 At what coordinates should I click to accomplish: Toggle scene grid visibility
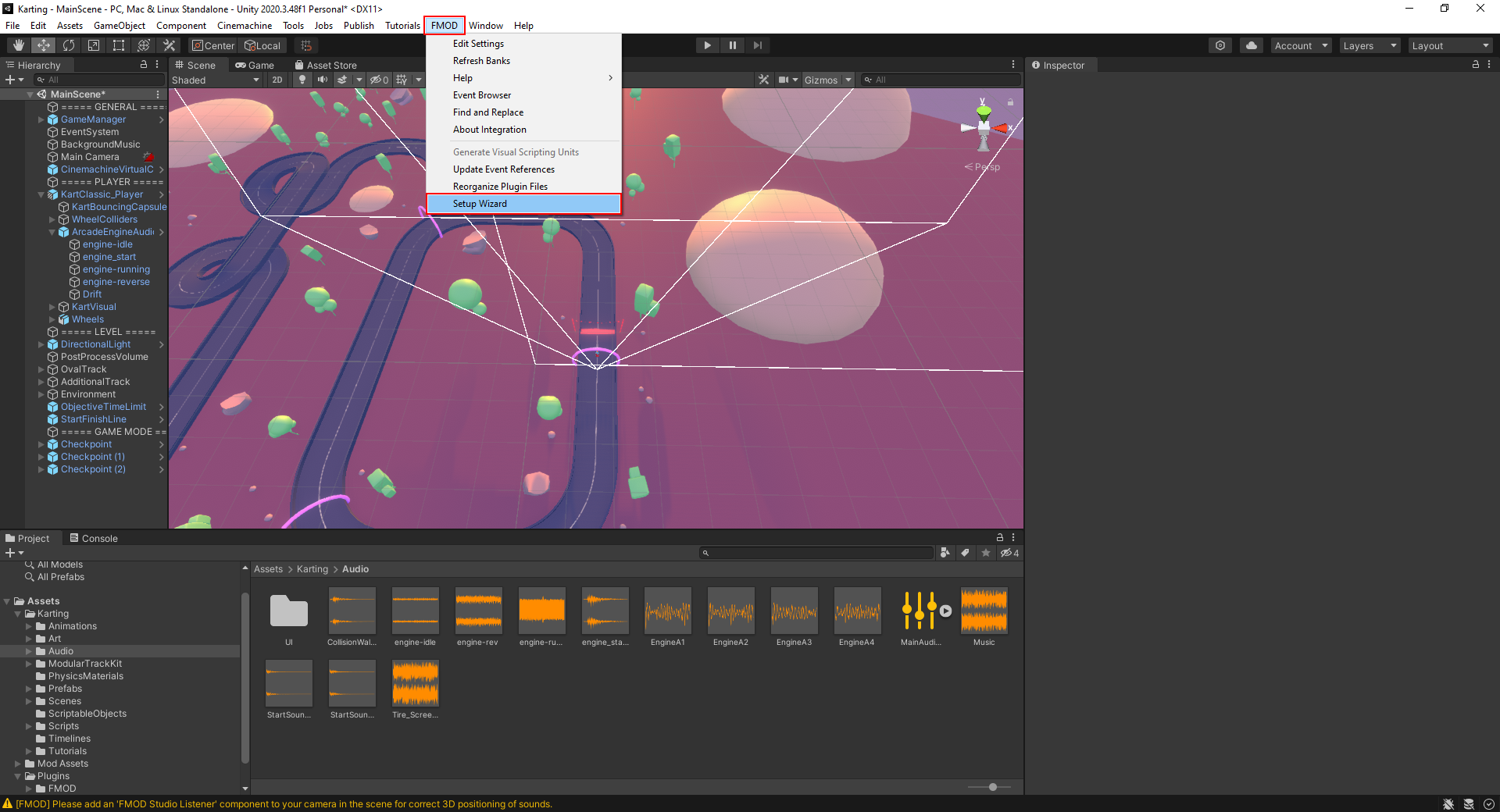[402, 80]
